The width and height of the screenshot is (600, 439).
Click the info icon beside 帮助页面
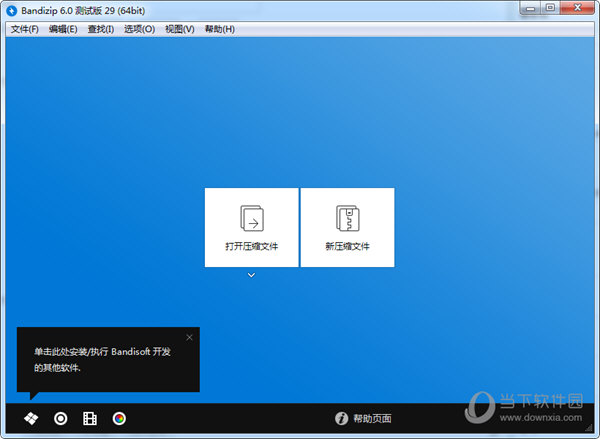point(341,418)
